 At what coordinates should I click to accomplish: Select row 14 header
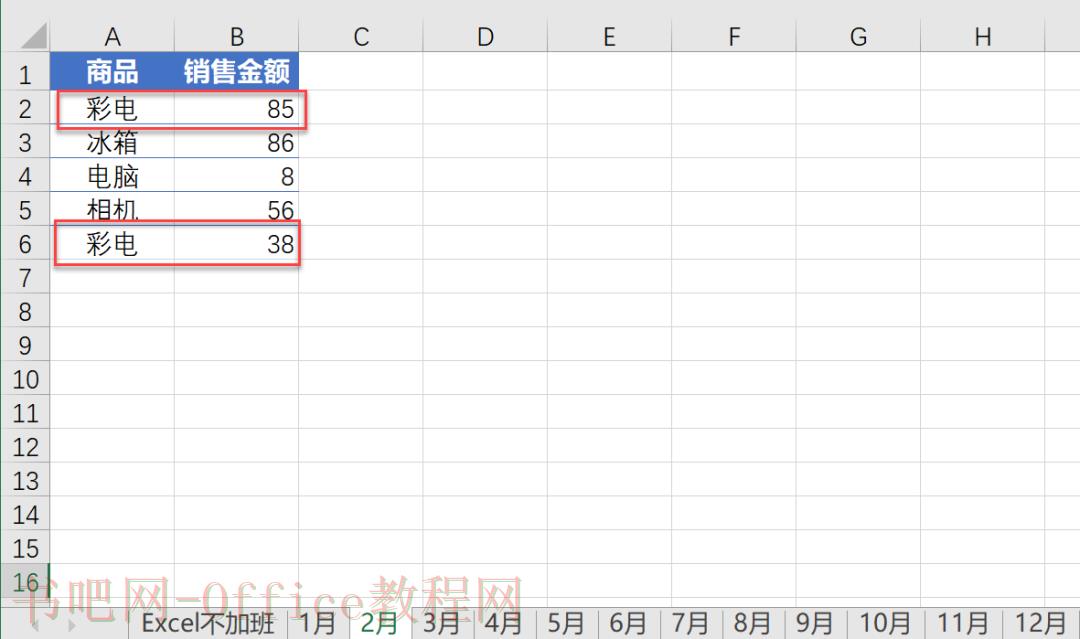click(25, 513)
